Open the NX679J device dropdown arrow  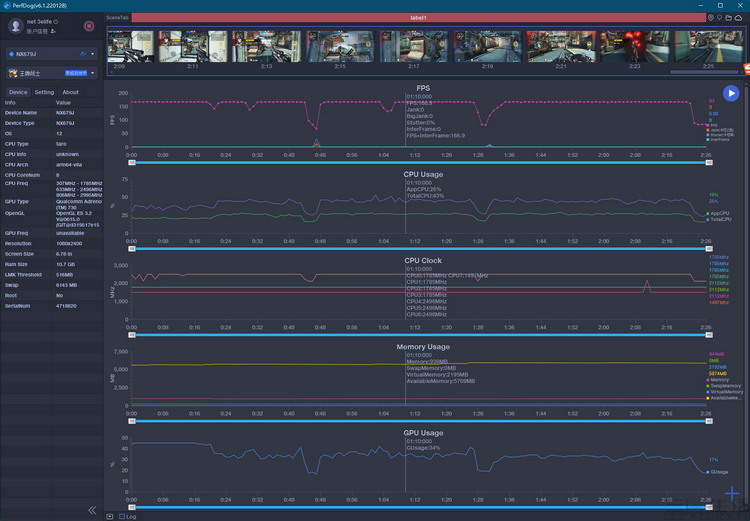tap(92, 54)
